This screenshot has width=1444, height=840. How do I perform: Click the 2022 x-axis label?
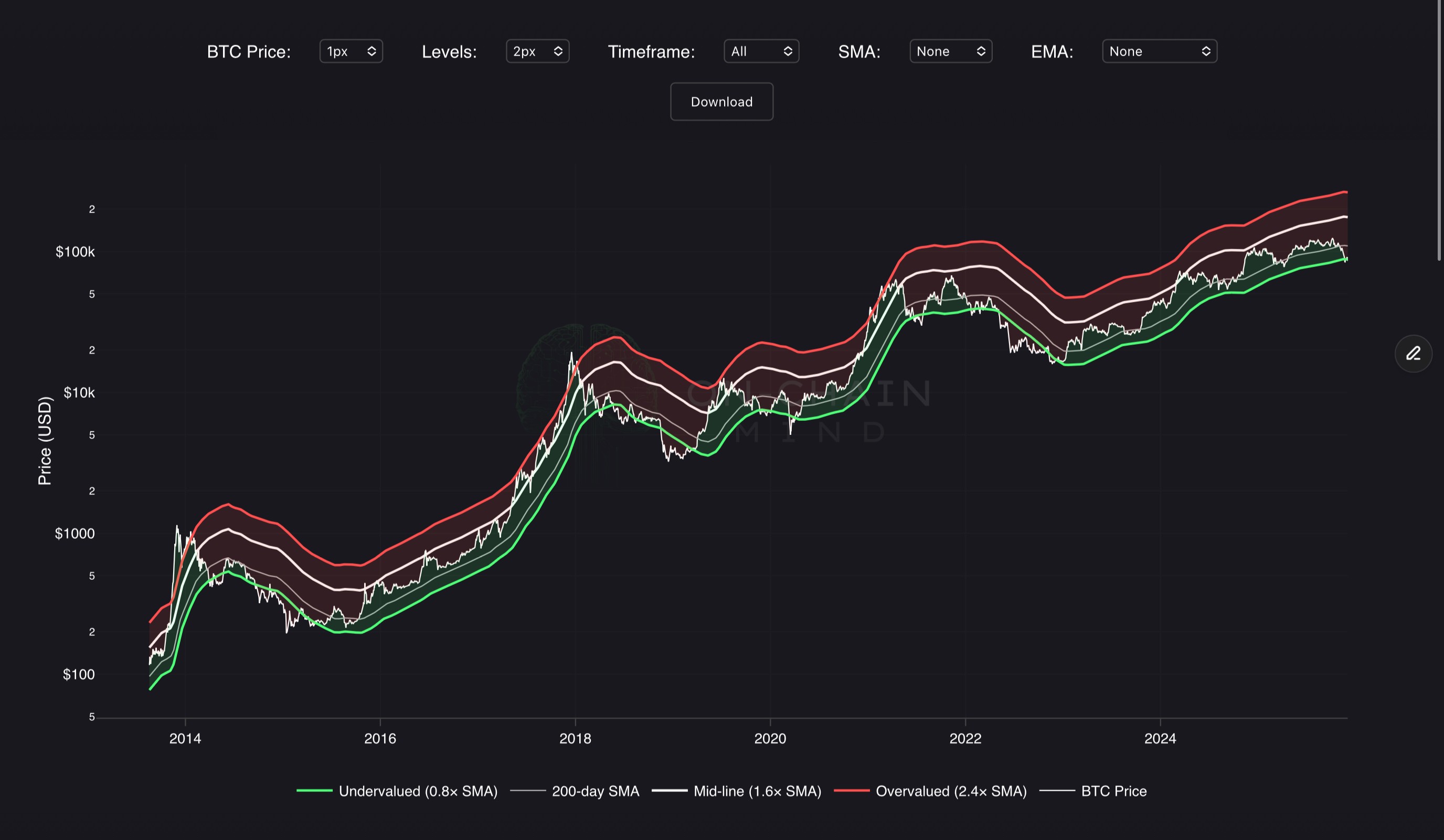click(965, 739)
